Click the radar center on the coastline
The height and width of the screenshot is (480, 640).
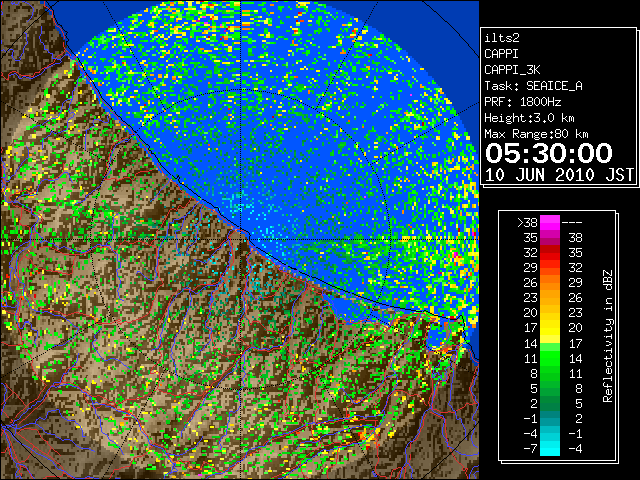click(241, 238)
